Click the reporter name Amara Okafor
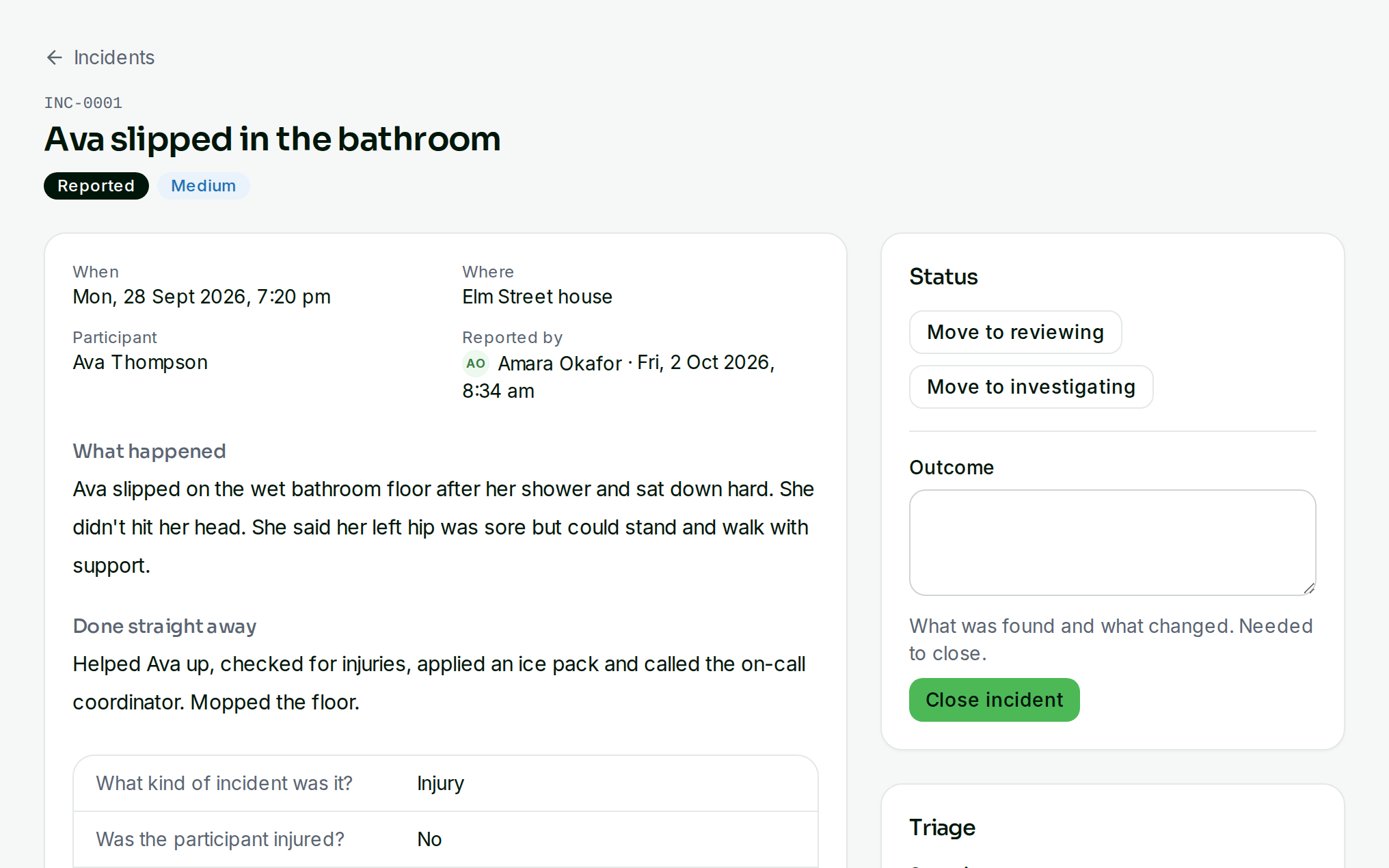Image resolution: width=1389 pixels, height=868 pixels. pyautogui.click(x=560, y=364)
